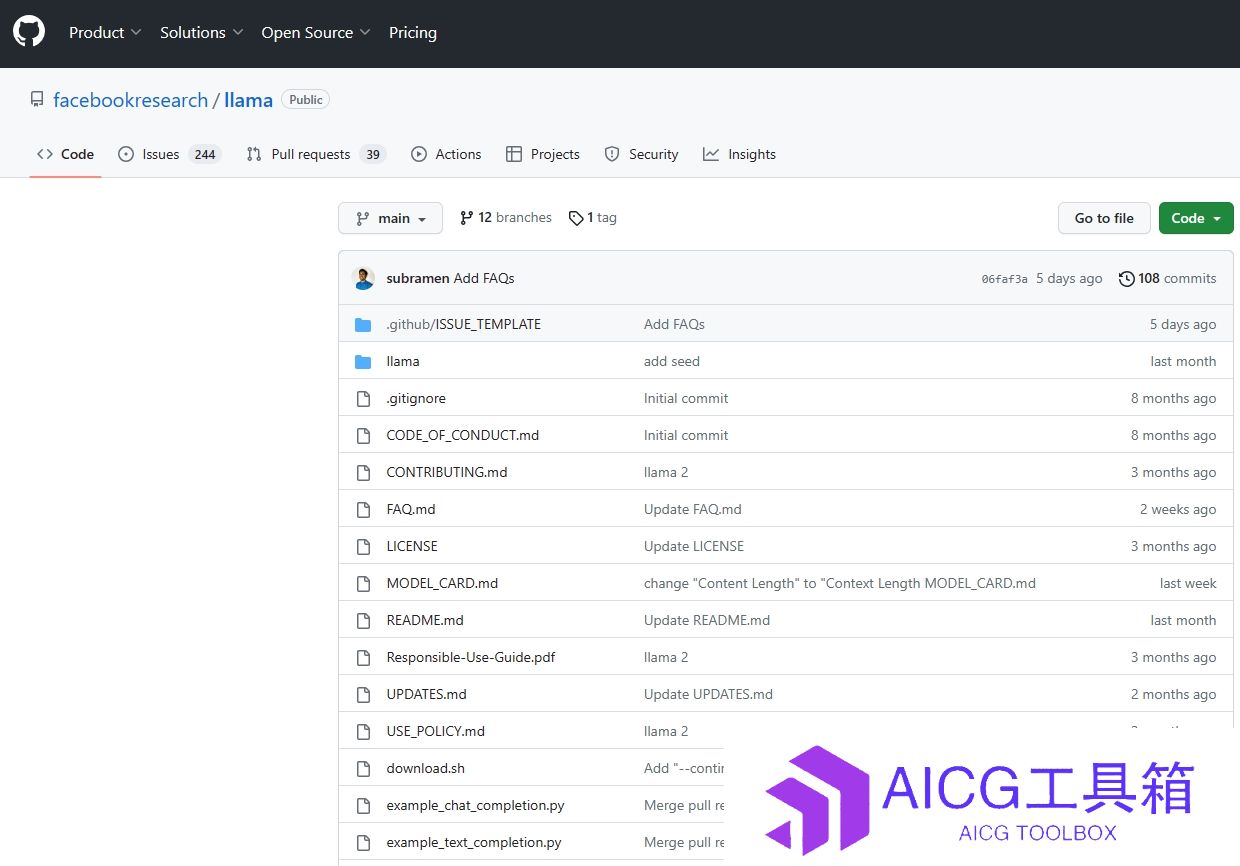Image resolution: width=1240 pixels, height=866 pixels.
Task: Switch to the Actions tab
Action: (x=446, y=154)
